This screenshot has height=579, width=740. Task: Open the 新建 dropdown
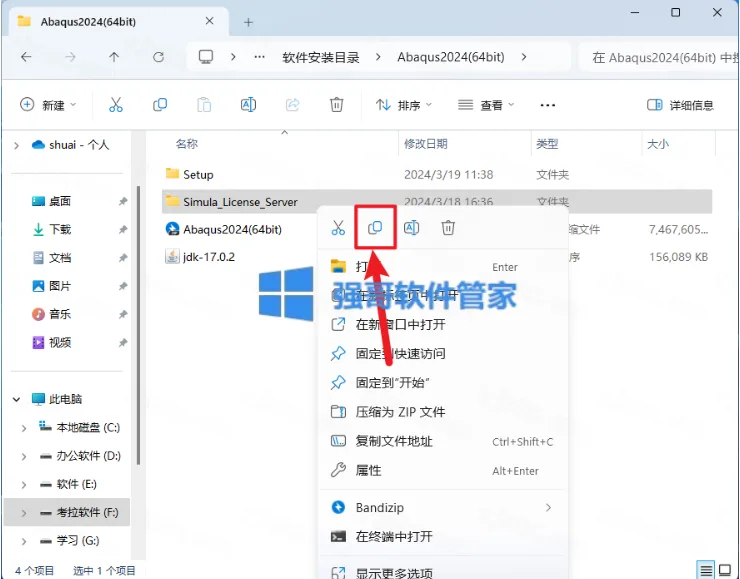[x=48, y=105]
